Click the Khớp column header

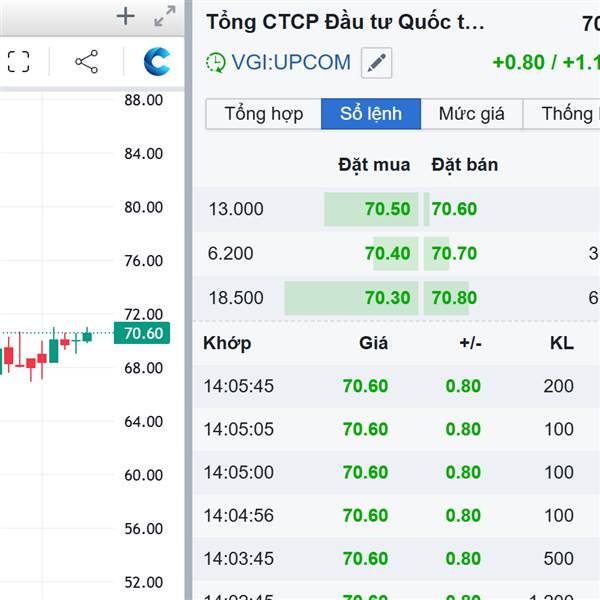pos(227,343)
